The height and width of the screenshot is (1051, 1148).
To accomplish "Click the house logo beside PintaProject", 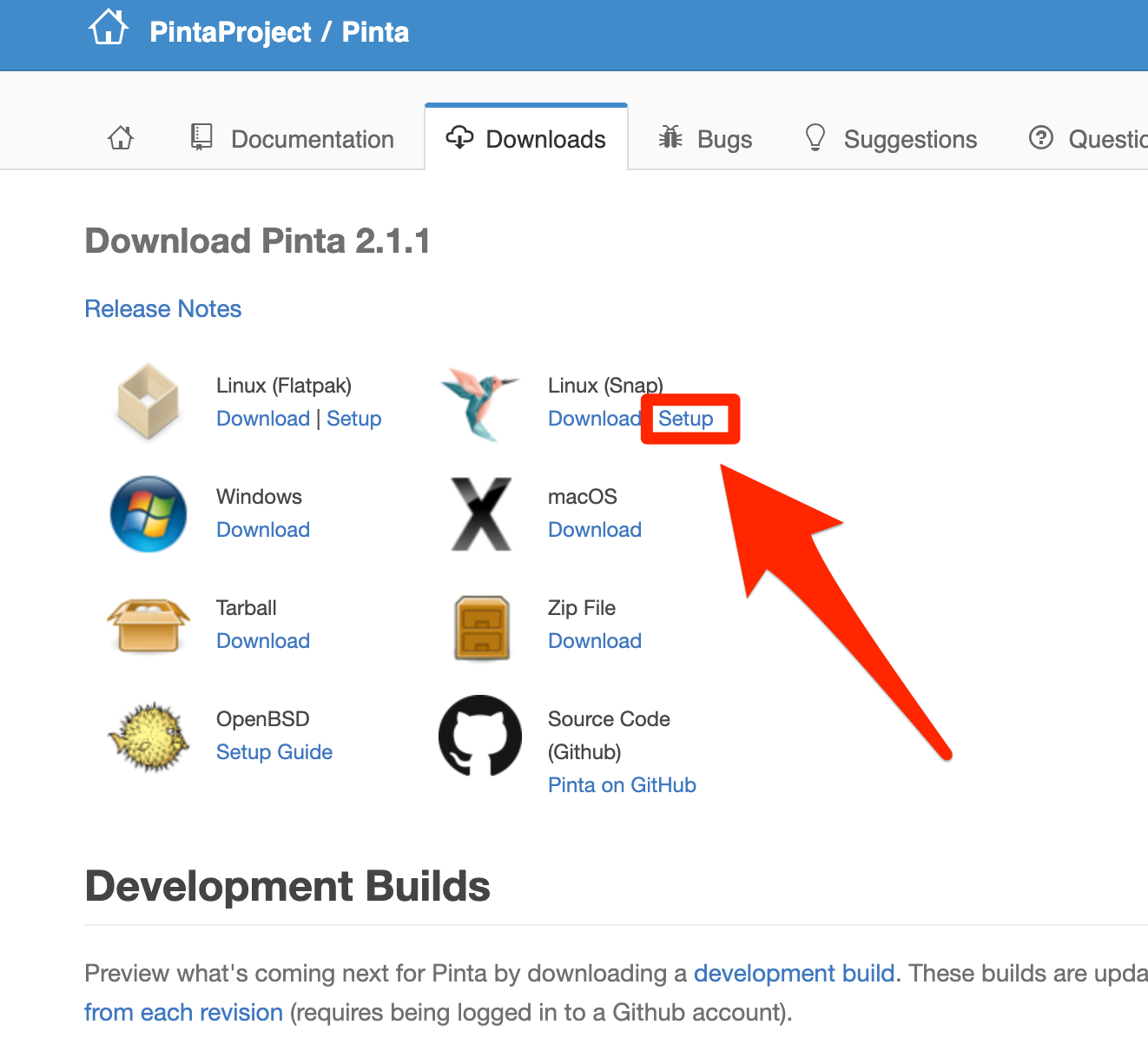I will coord(109,28).
